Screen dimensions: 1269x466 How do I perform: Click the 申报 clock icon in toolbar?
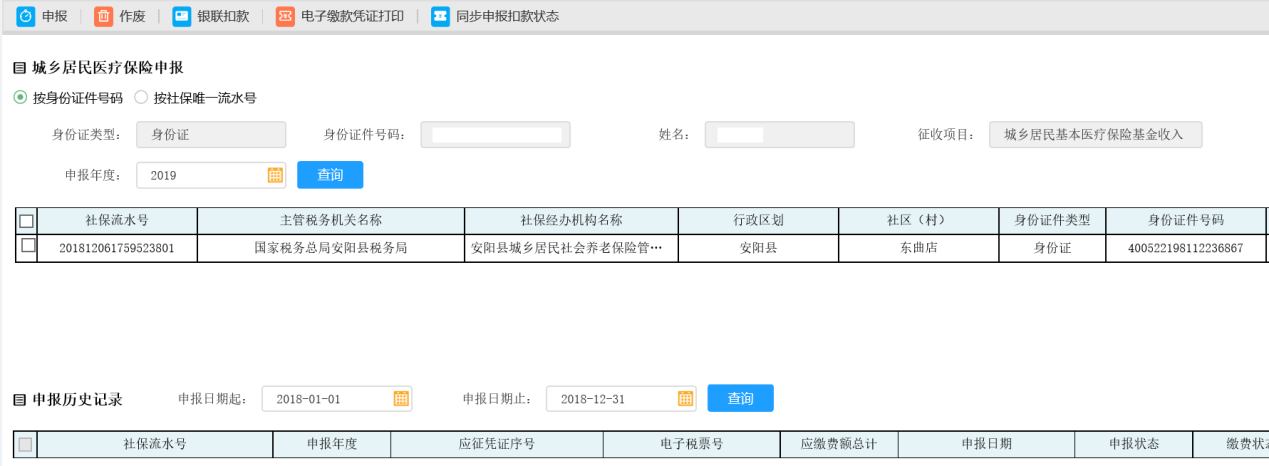pyautogui.click(x=26, y=16)
